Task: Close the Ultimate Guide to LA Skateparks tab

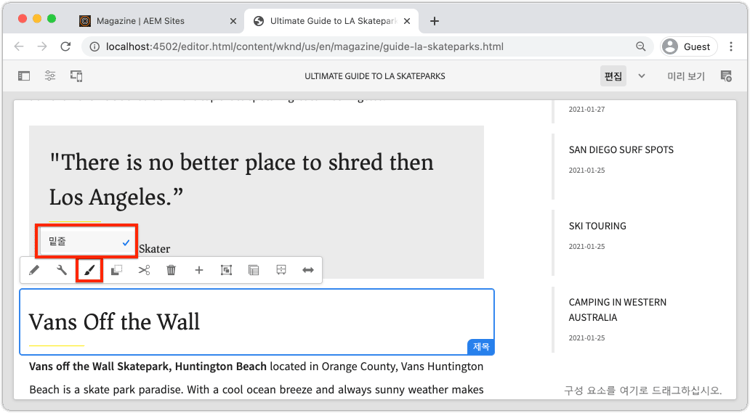Action: click(x=407, y=21)
